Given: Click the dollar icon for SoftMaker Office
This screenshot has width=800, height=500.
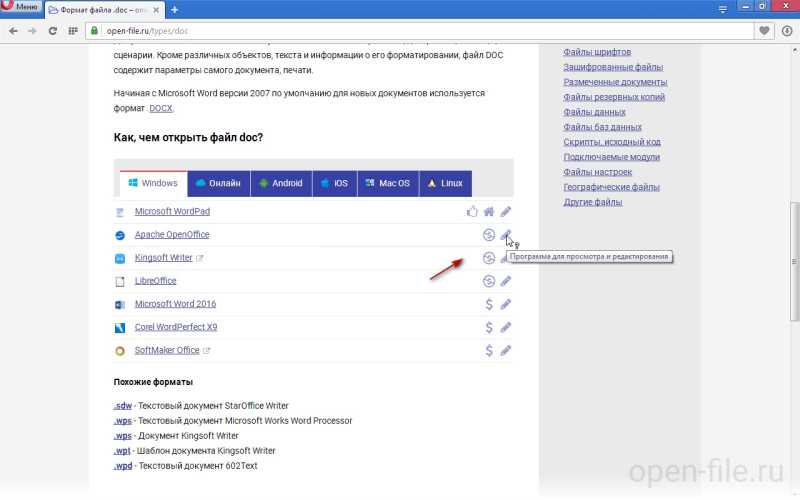Looking at the screenshot, I should tap(489, 351).
